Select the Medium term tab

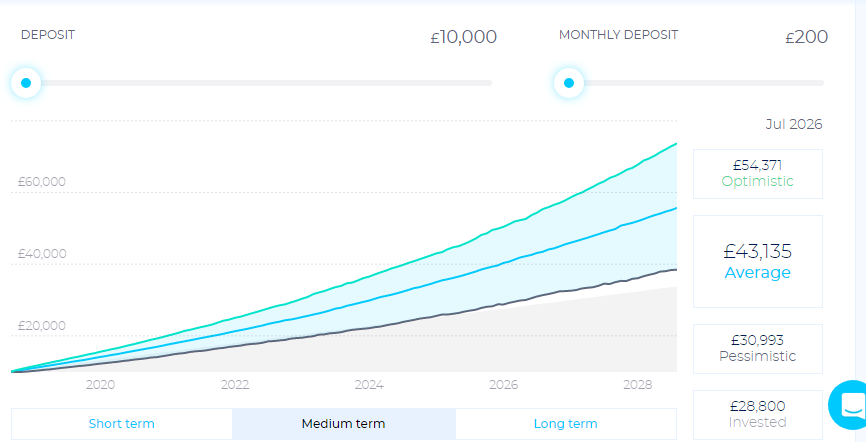click(343, 424)
